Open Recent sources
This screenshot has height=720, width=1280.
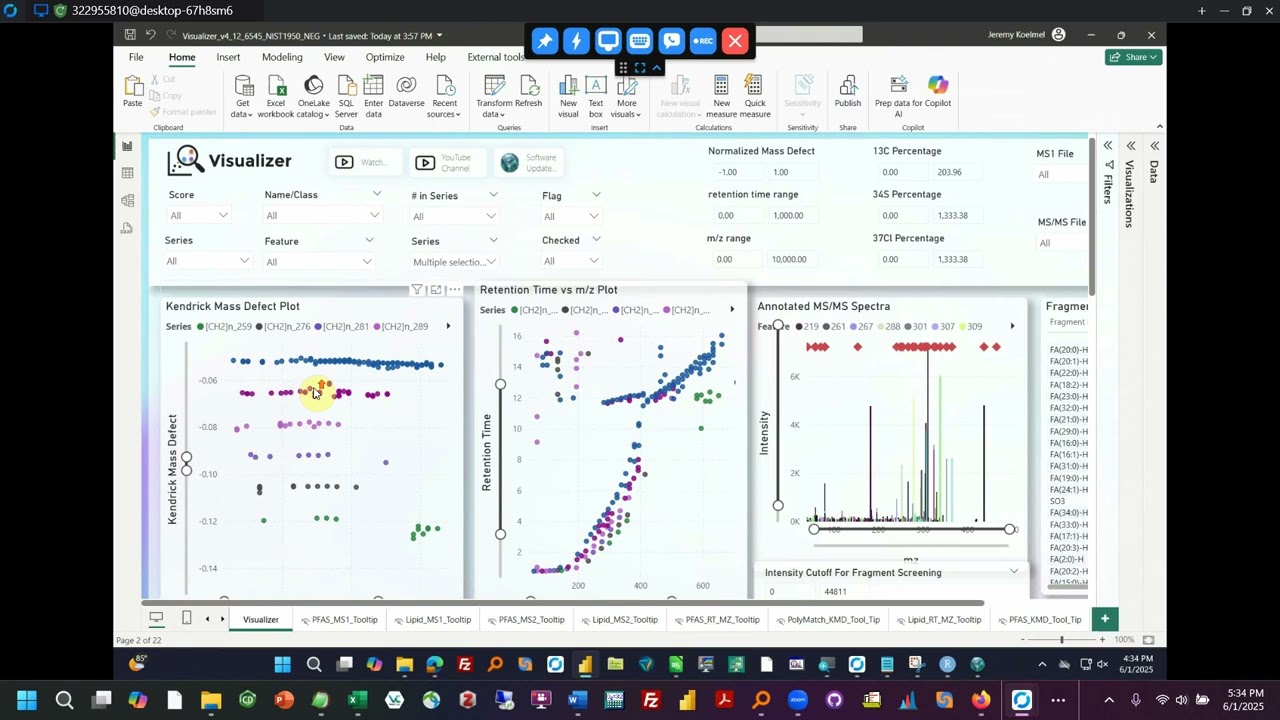(x=444, y=96)
